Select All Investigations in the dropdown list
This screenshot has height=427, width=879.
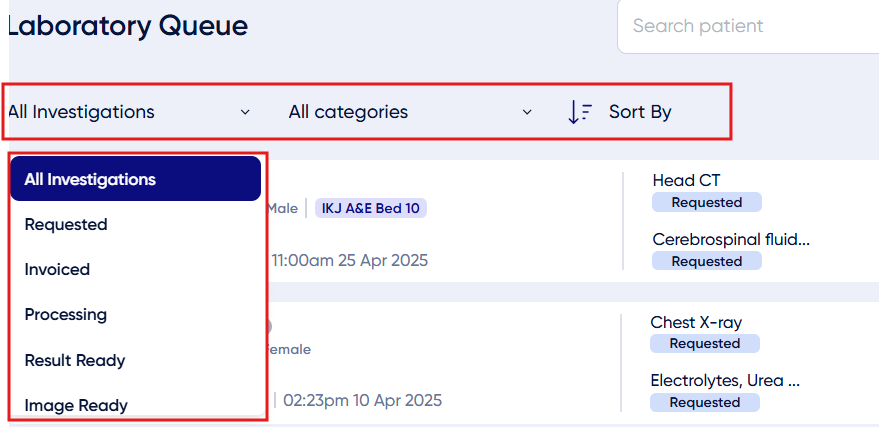(x=136, y=179)
